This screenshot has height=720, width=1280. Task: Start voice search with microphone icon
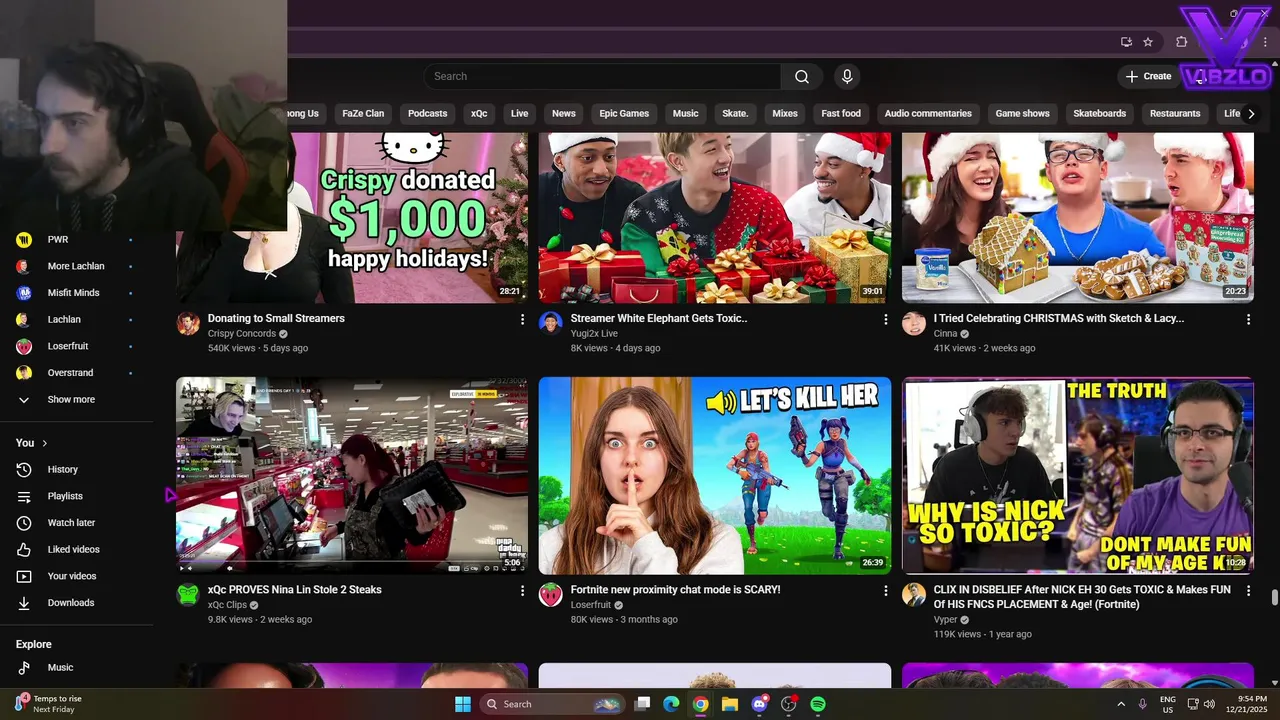(847, 77)
